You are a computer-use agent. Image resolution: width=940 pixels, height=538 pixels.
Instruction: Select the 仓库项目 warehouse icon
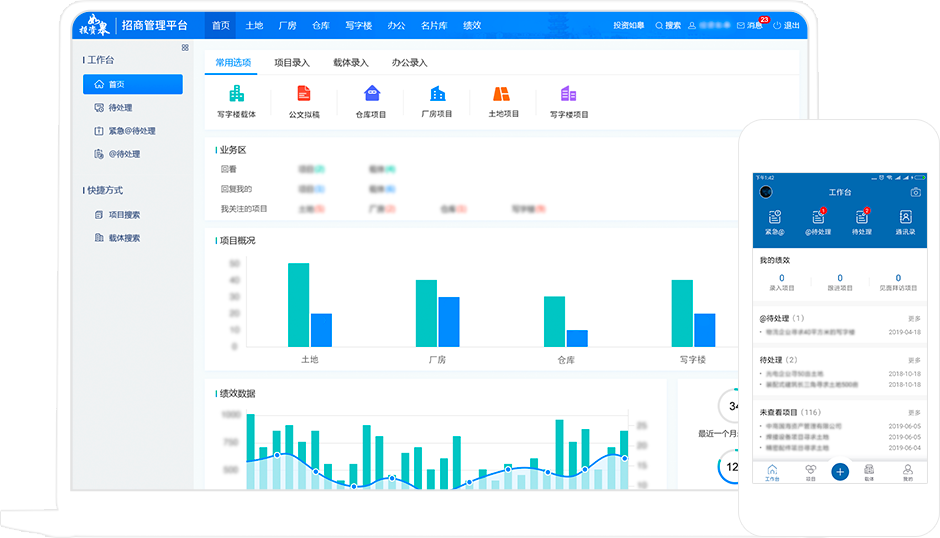coord(371,94)
